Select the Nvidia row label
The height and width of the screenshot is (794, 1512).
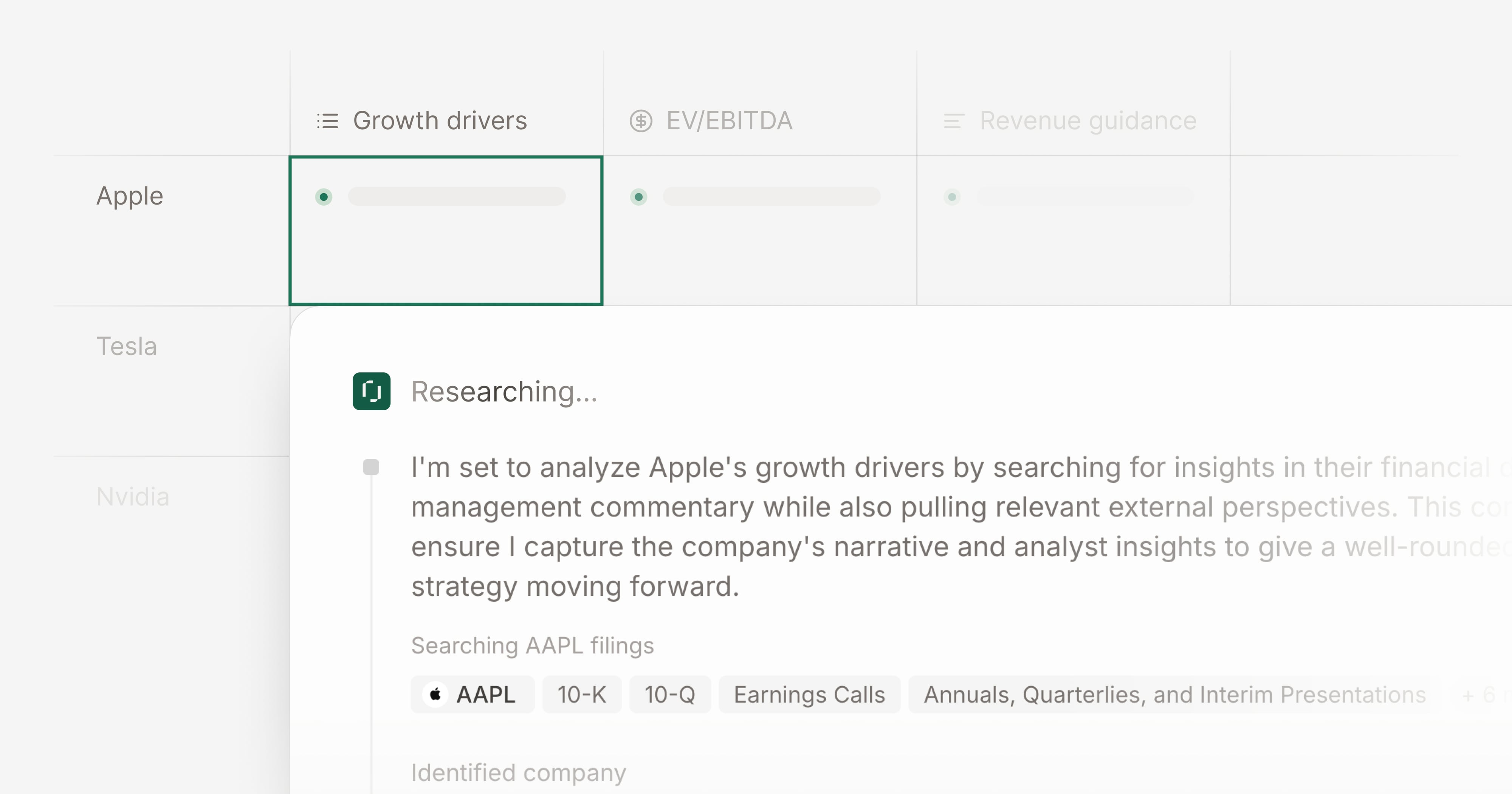[x=133, y=497]
